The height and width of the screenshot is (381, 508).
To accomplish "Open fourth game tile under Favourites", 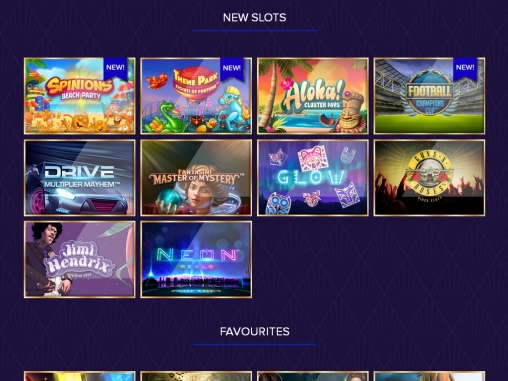I will pos(429,376).
